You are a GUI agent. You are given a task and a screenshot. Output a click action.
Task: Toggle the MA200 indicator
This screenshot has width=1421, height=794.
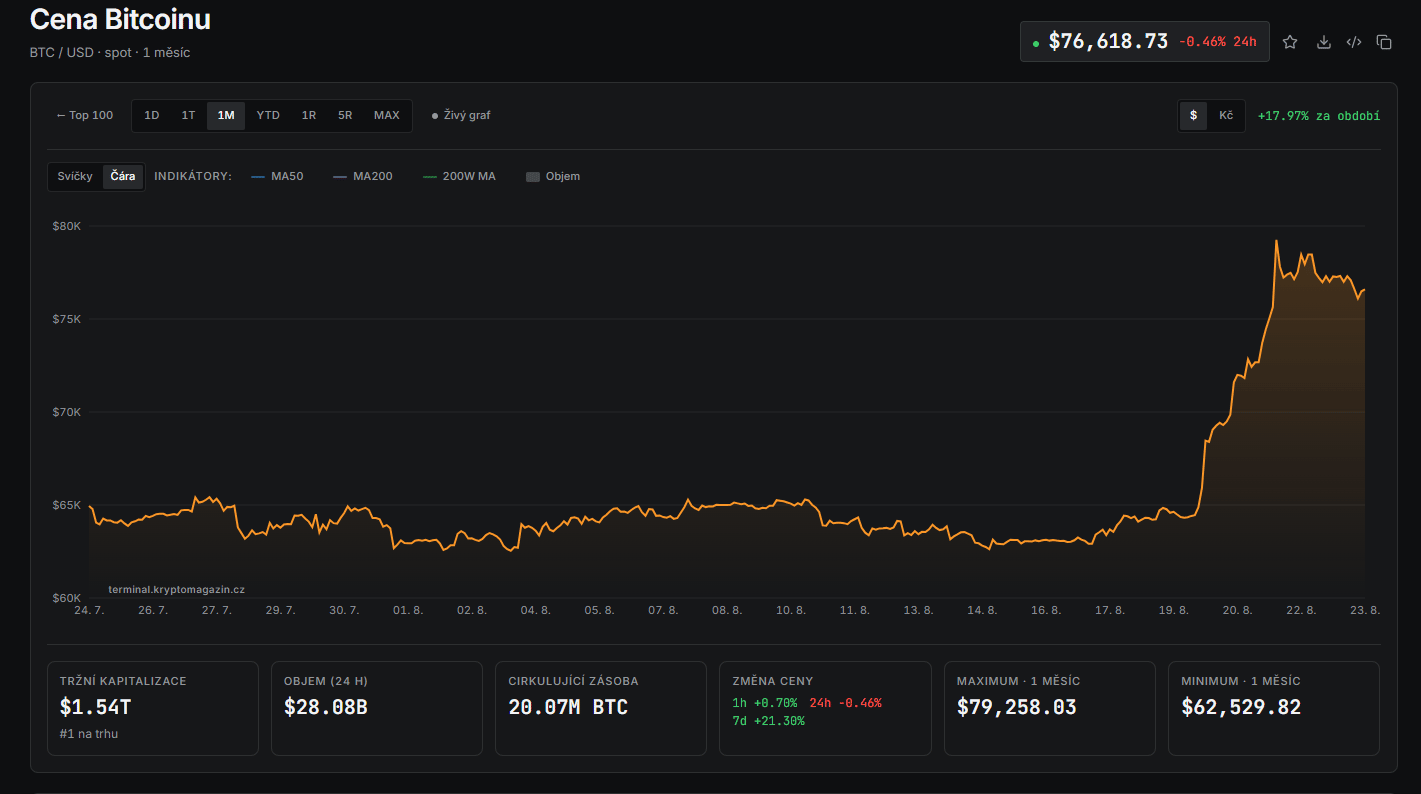click(363, 176)
